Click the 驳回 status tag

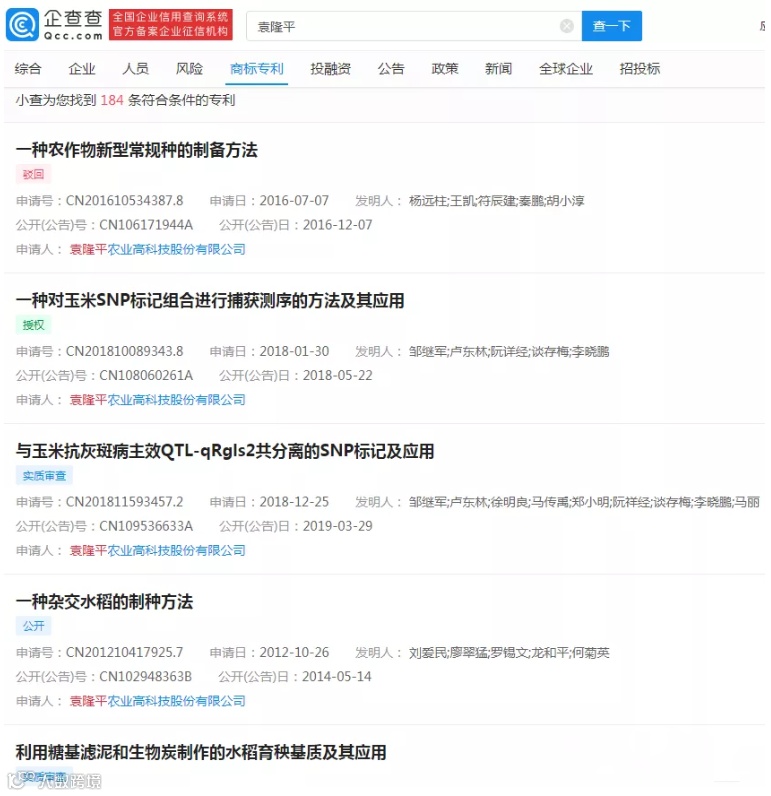click(33, 174)
